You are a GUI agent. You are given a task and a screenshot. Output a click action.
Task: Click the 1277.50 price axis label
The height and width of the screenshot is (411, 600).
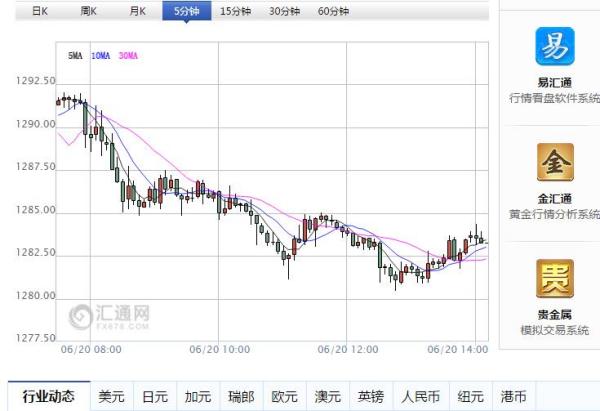(36, 338)
